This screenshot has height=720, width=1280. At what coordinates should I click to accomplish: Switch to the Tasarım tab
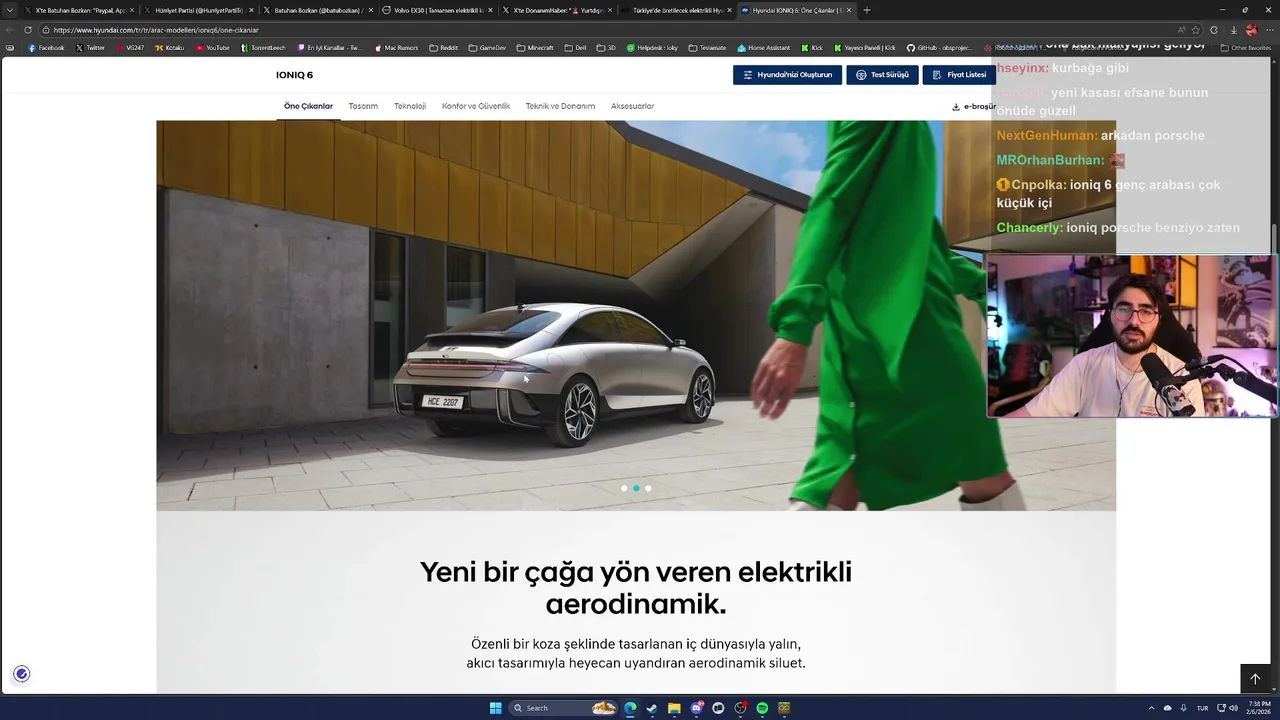click(363, 106)
